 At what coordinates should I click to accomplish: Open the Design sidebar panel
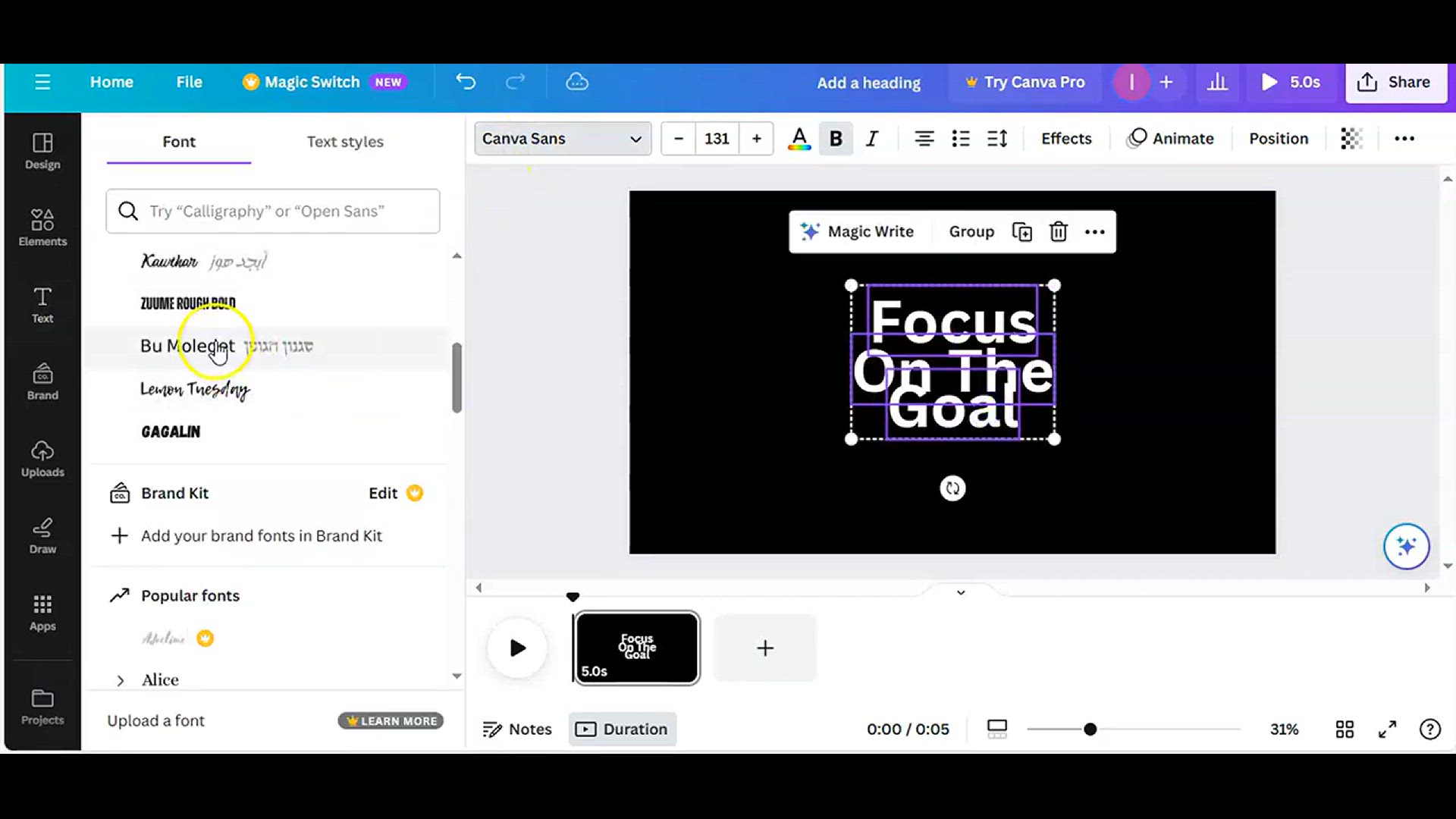42,151
